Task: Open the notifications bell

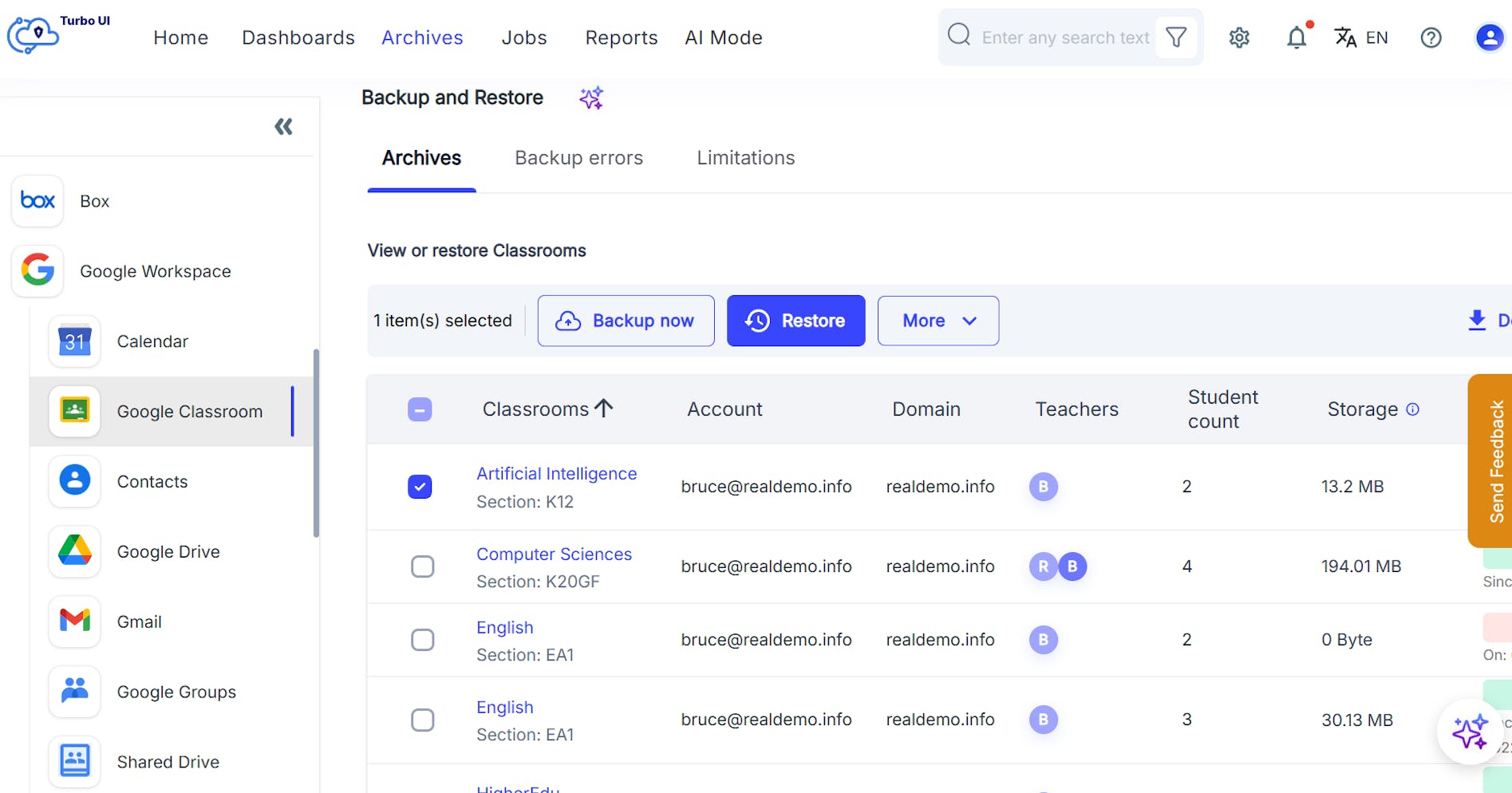Action: point(1297,37)
